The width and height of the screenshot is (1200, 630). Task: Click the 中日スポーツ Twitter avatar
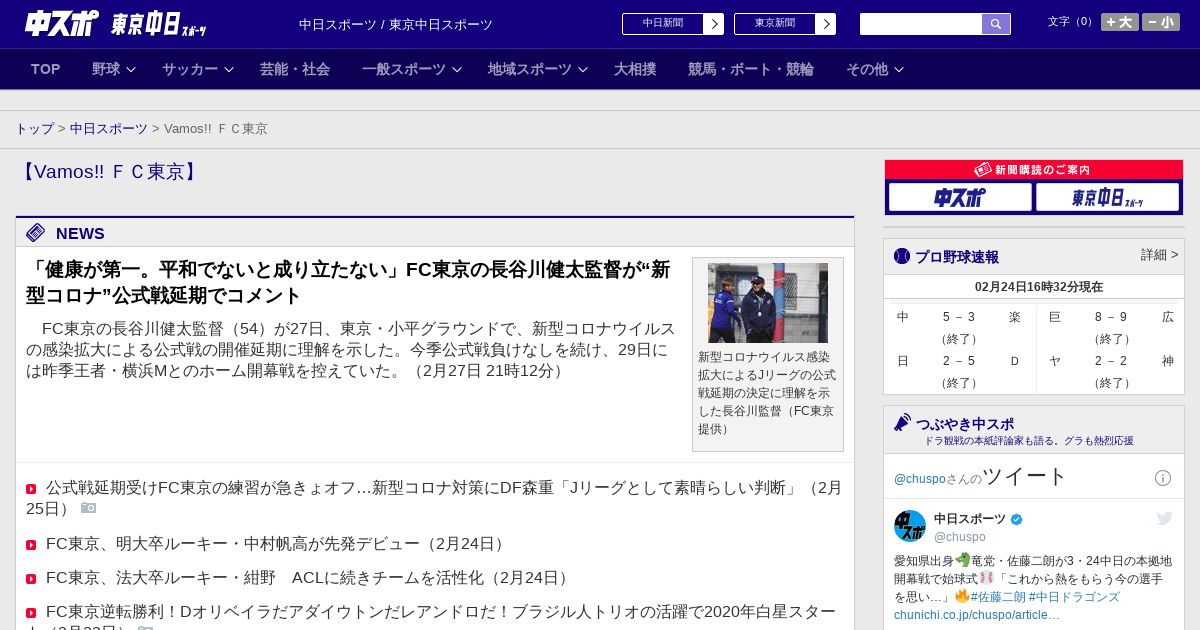pos(910,526)
